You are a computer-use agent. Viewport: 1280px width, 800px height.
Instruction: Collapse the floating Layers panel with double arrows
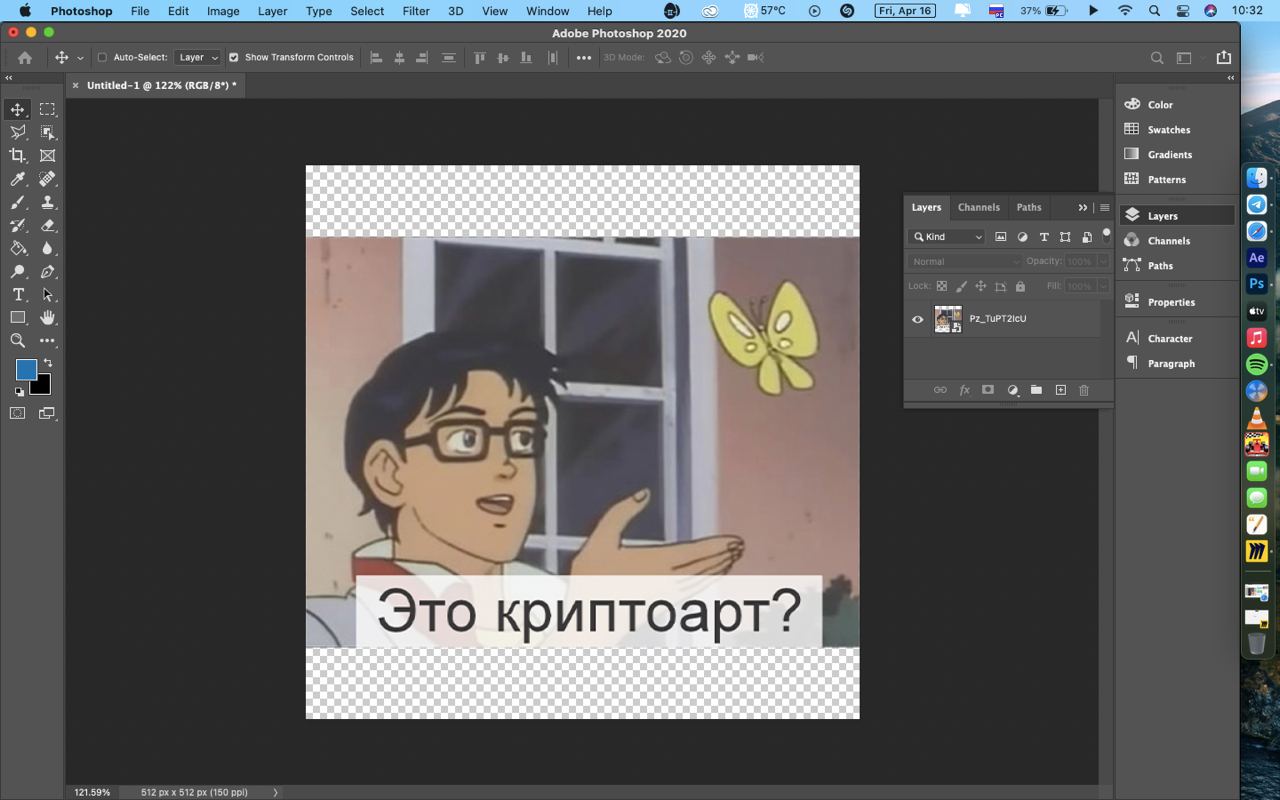[x=1082, y=208]
